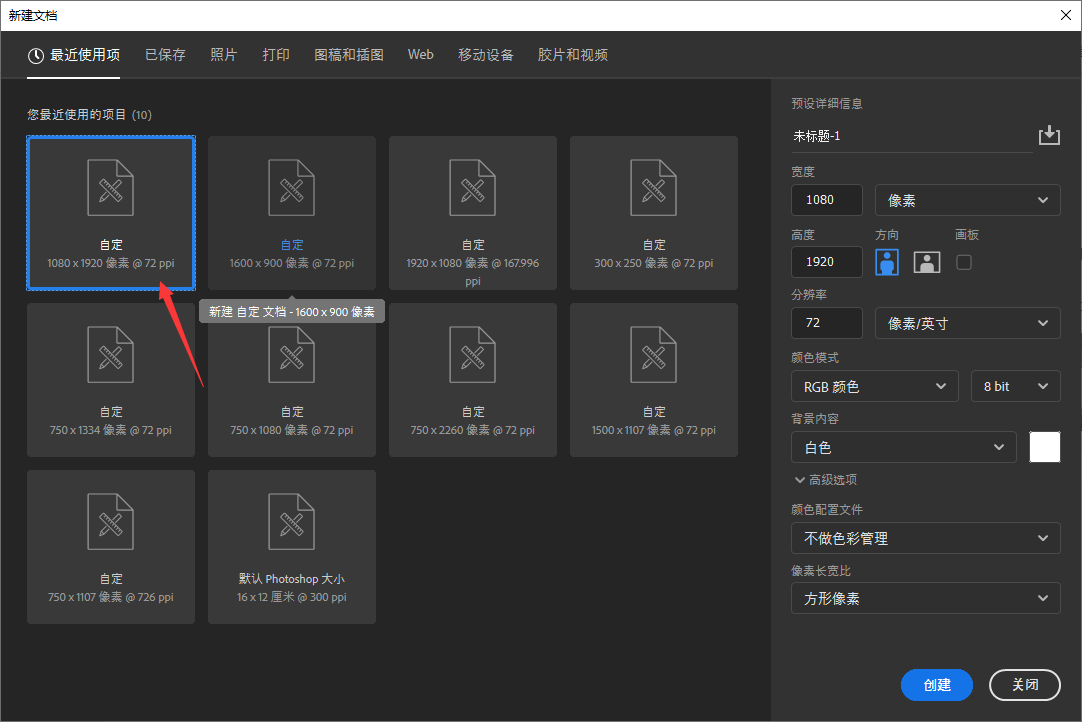Collapse the 高级选项 section
The image size is (1082, 722).
point(825,480)
